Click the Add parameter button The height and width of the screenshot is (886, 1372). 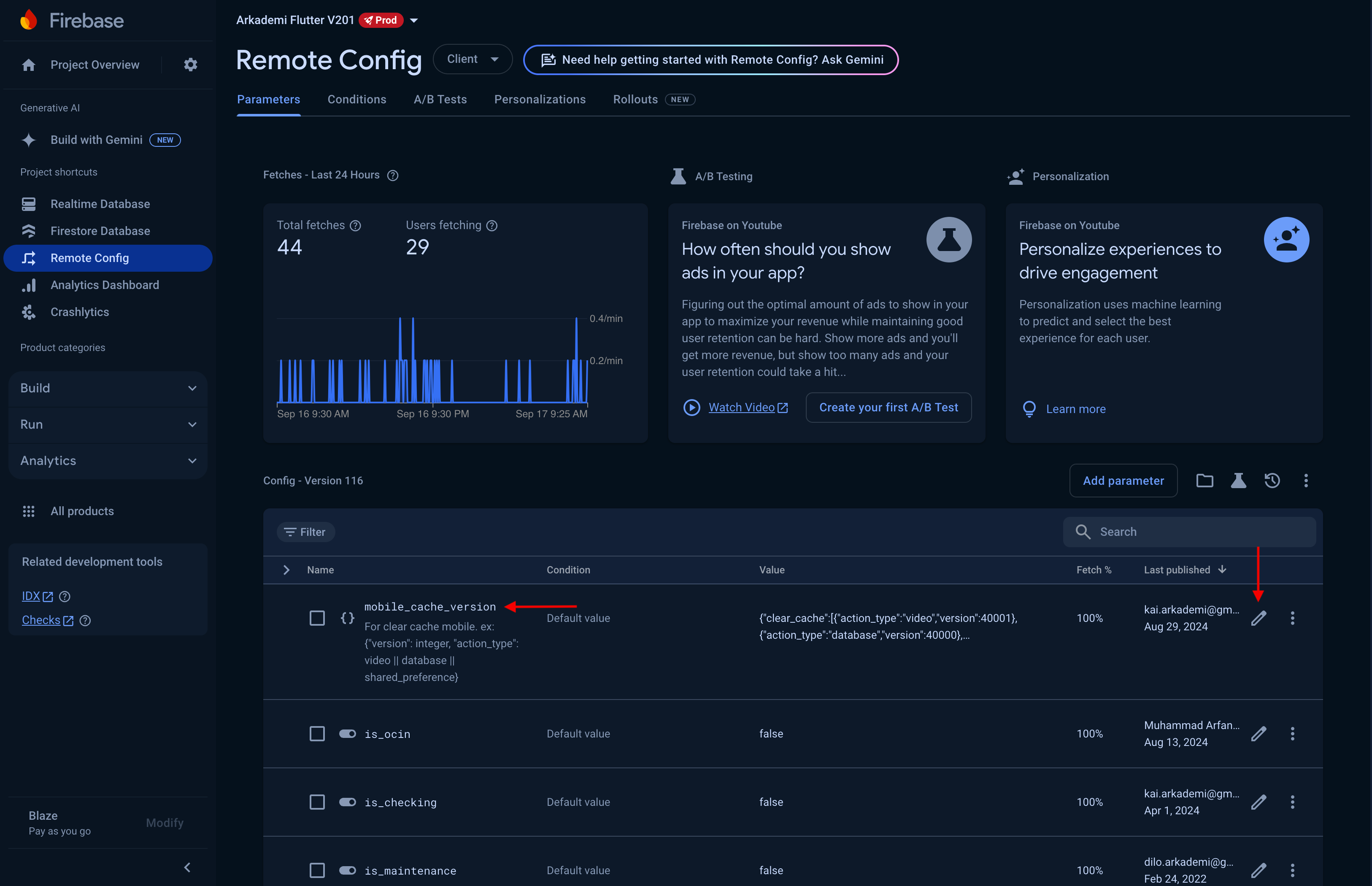pos(1123,481)
